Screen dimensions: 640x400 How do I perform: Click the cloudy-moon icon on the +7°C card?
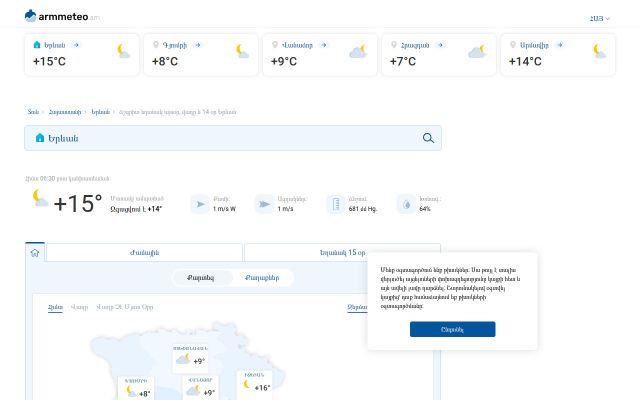point(477,51)
